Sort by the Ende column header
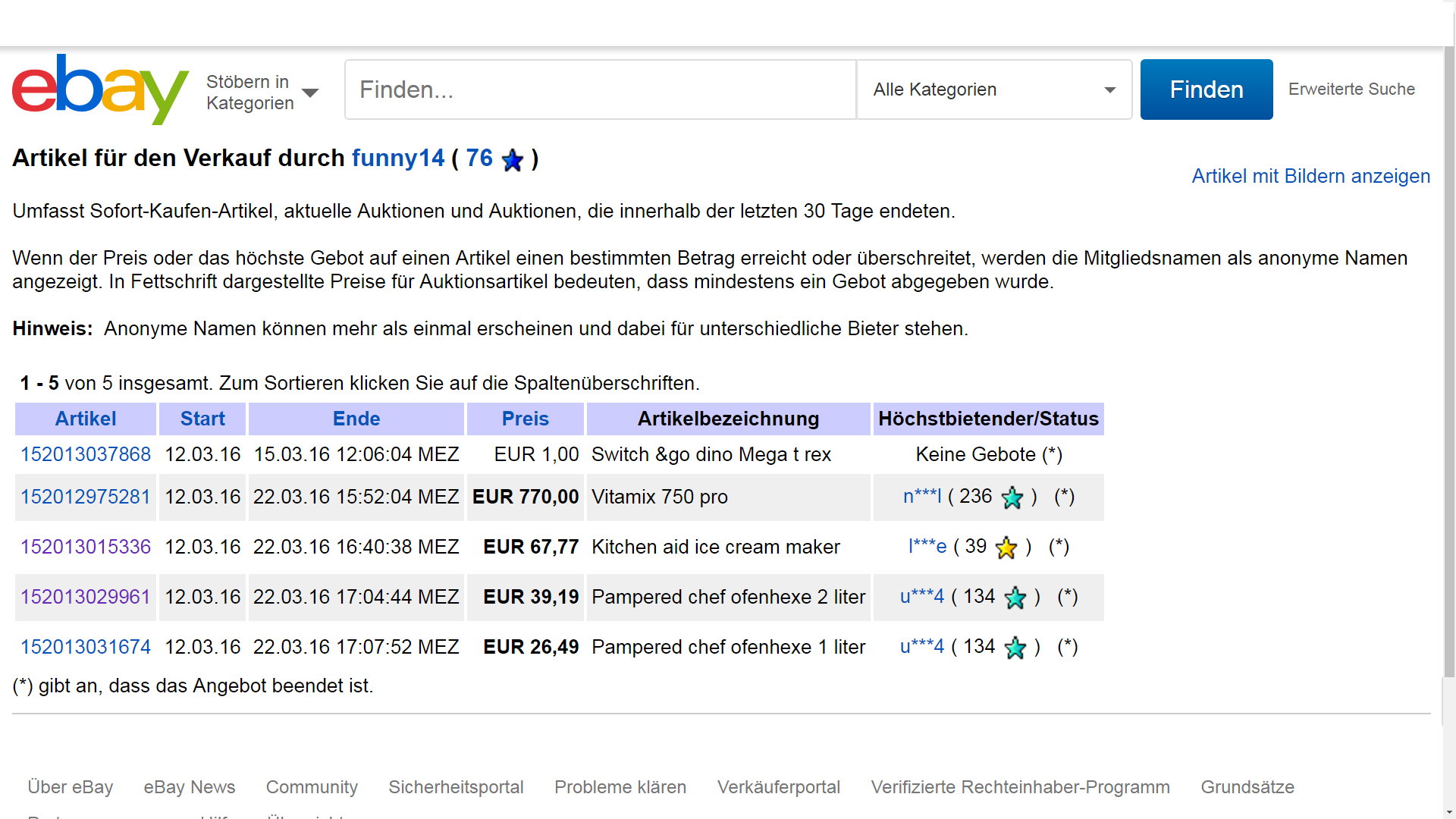The image size is (1456, 819). pos(356,419)
